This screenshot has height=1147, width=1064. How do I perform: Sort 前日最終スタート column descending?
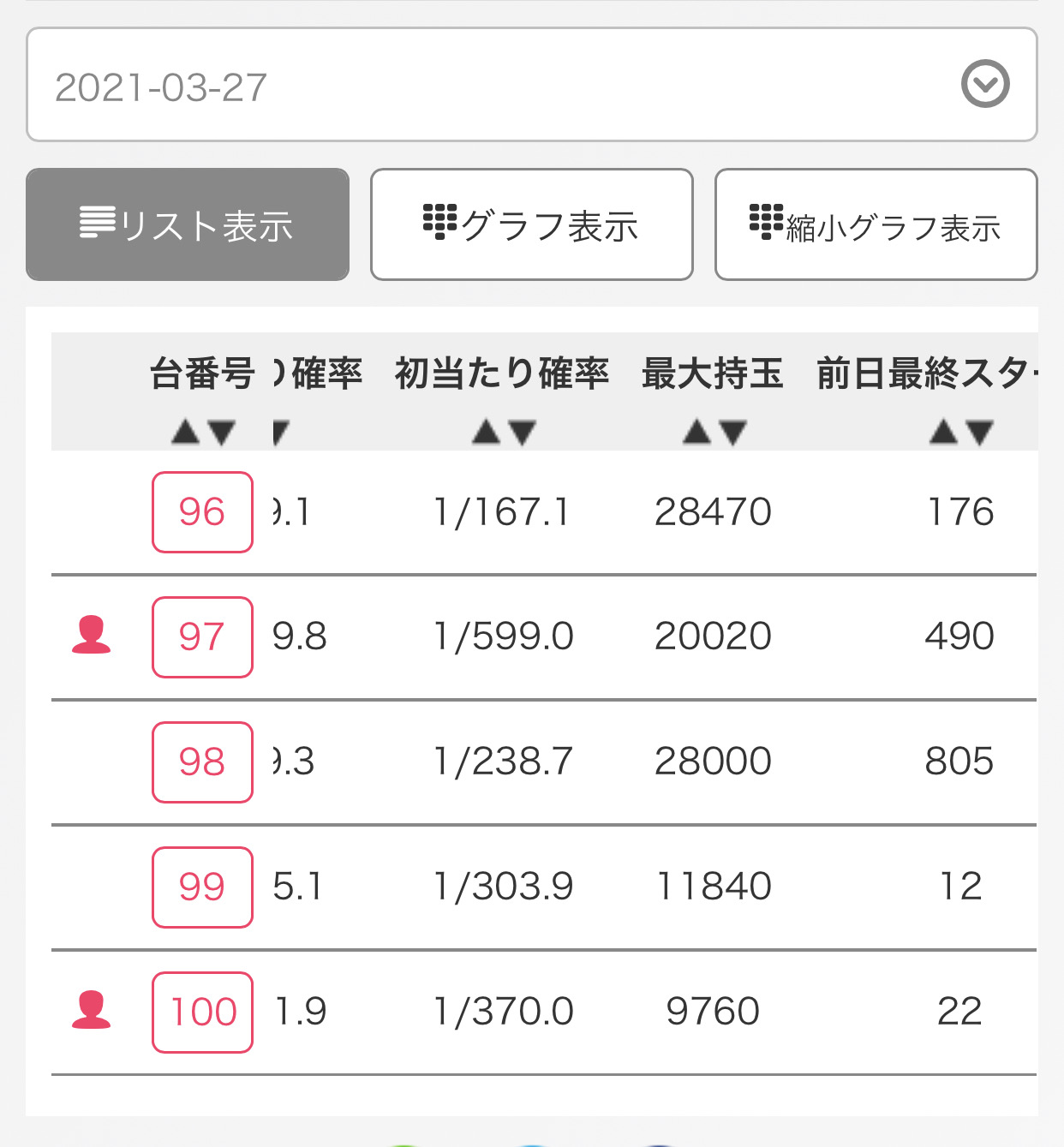tap(979, 432)
